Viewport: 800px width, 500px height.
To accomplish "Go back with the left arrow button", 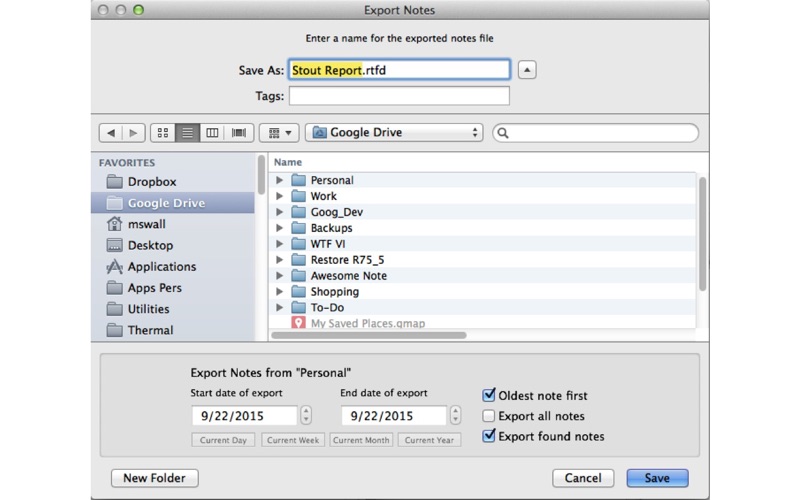I will point(111,133).
